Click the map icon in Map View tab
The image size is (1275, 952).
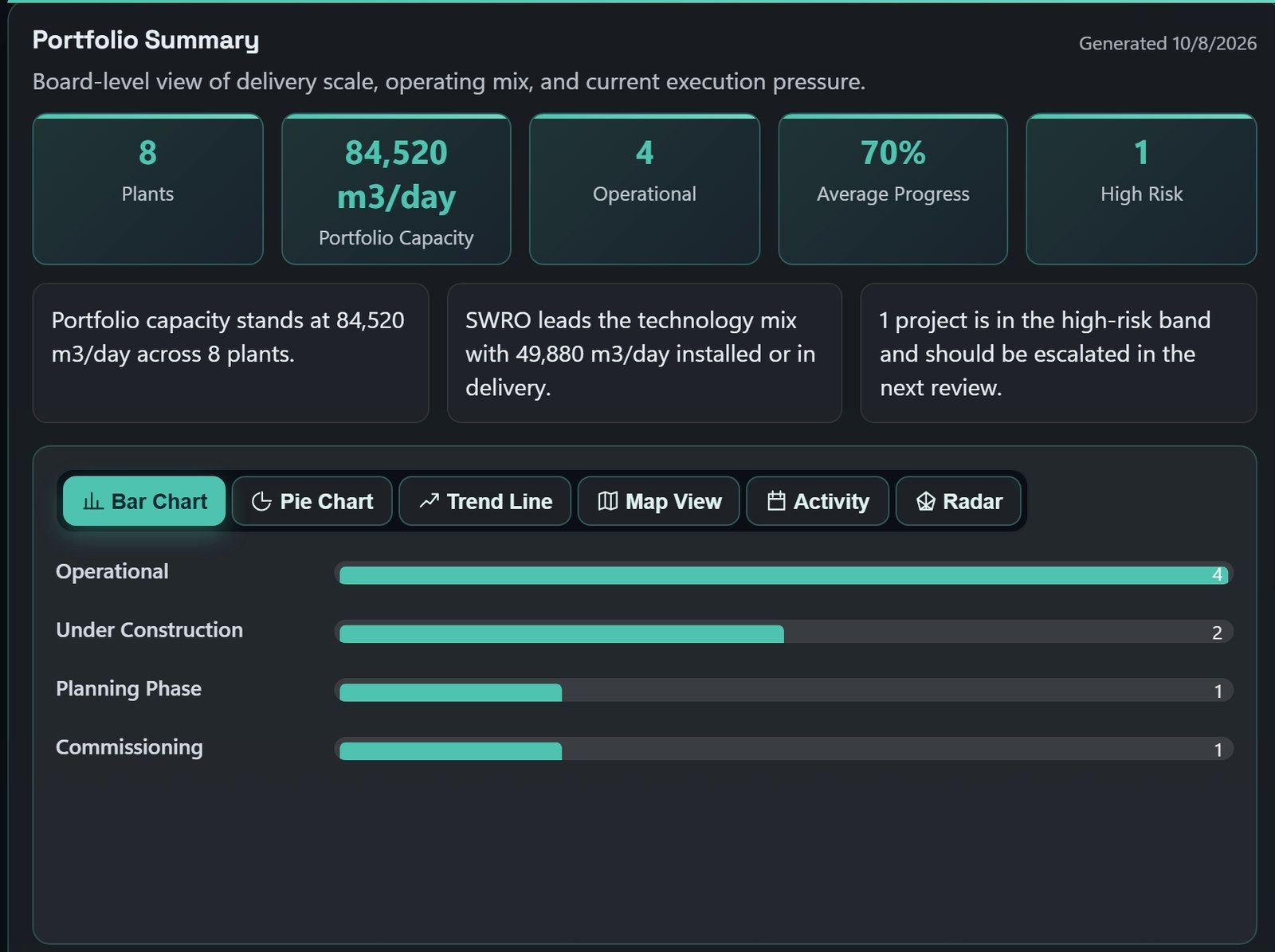tap(607, 501)
